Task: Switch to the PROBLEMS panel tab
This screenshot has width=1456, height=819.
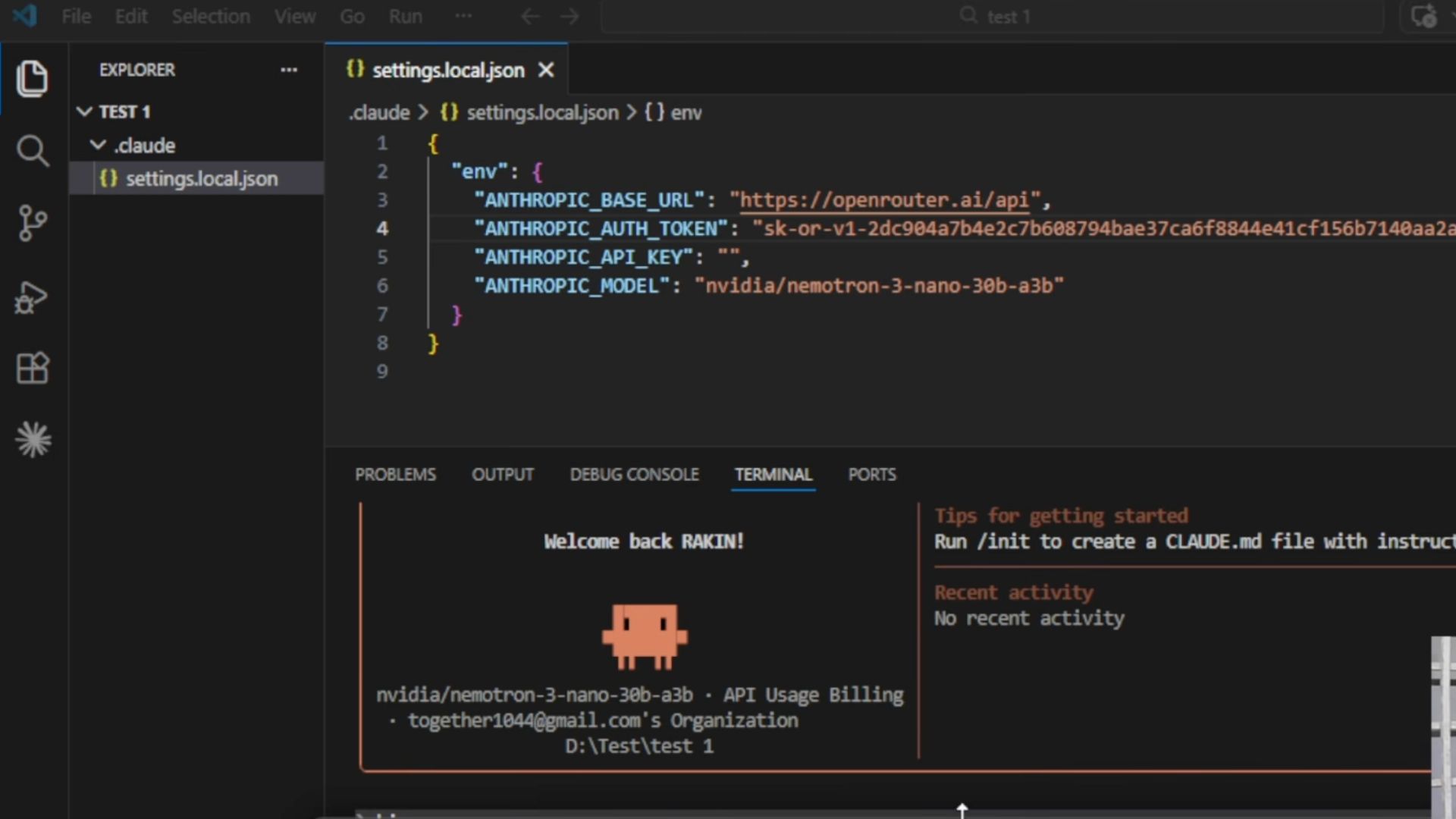Action: click(395, 475)
